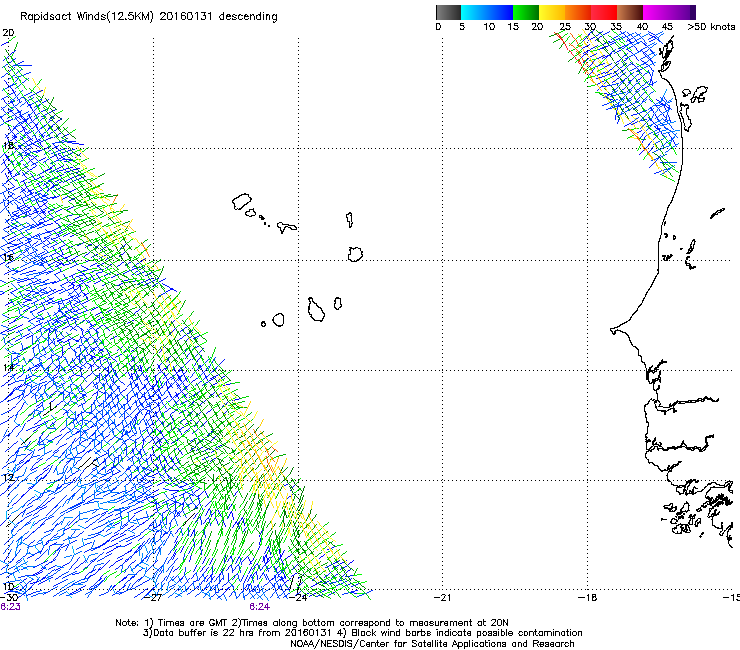
Task: Click the dark purple 45–50 knots legend segment
Action: point(682,12)
